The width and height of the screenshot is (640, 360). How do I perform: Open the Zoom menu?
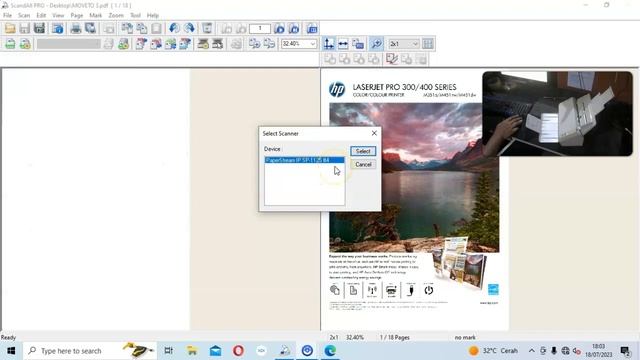pos(116,15)
